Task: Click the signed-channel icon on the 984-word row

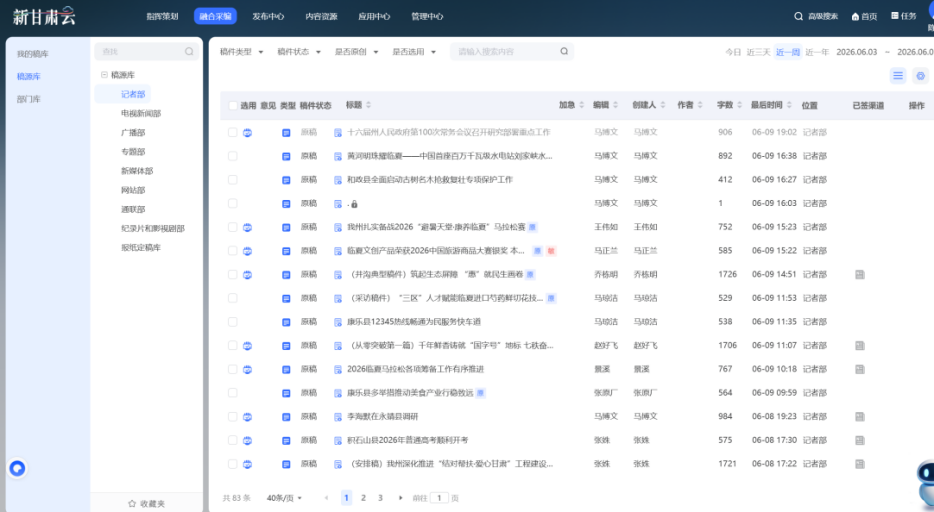Action: click(x=860, y=417)
